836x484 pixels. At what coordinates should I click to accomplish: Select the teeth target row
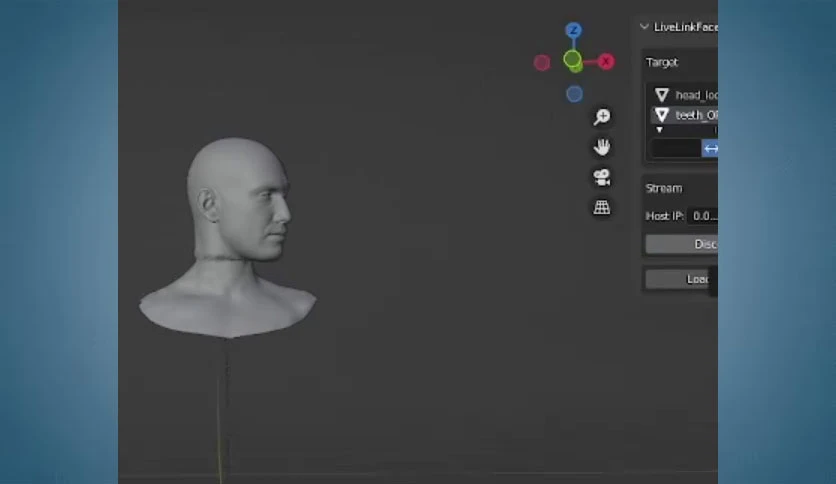684,115
